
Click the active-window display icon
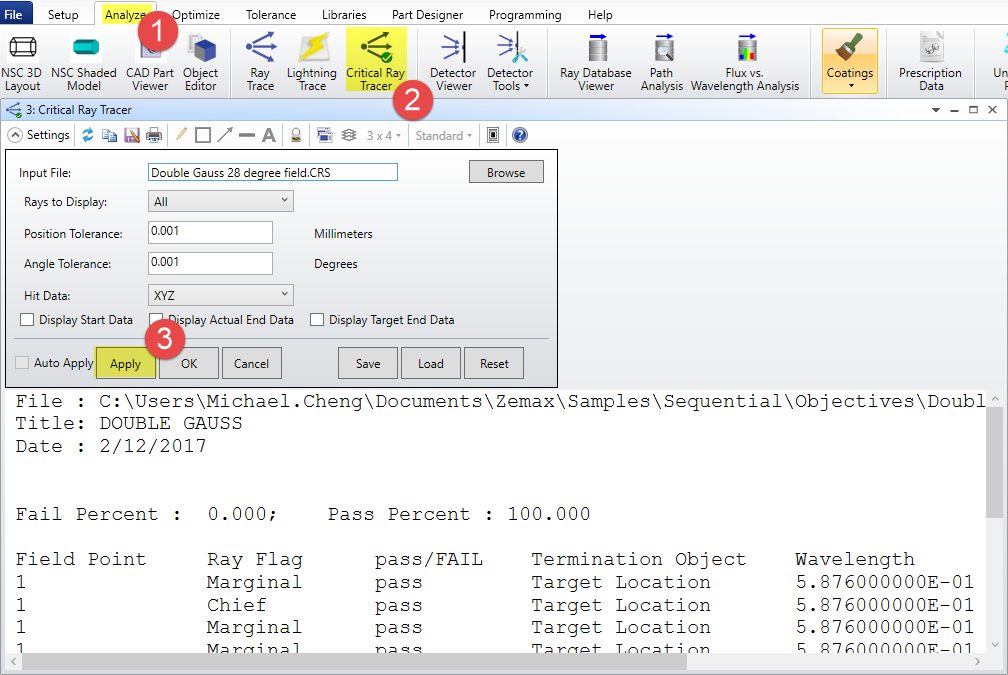(493, 135)
